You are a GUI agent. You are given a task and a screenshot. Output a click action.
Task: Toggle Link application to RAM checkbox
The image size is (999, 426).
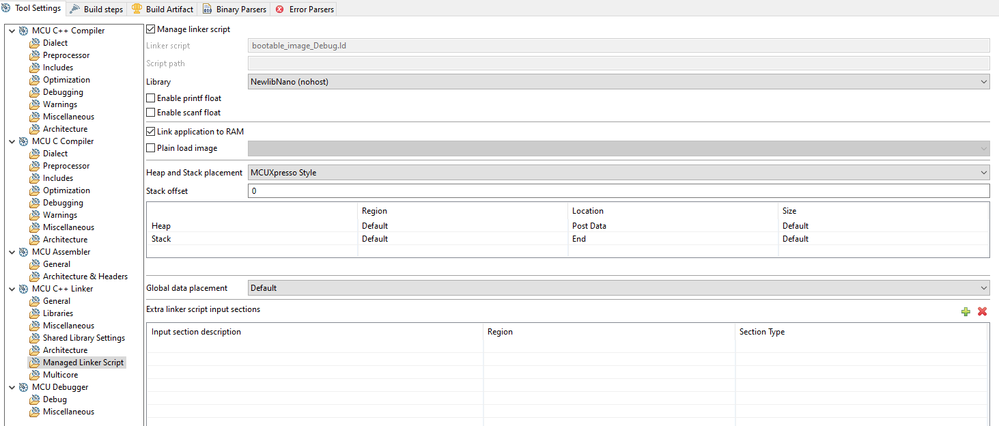point(150,132)
